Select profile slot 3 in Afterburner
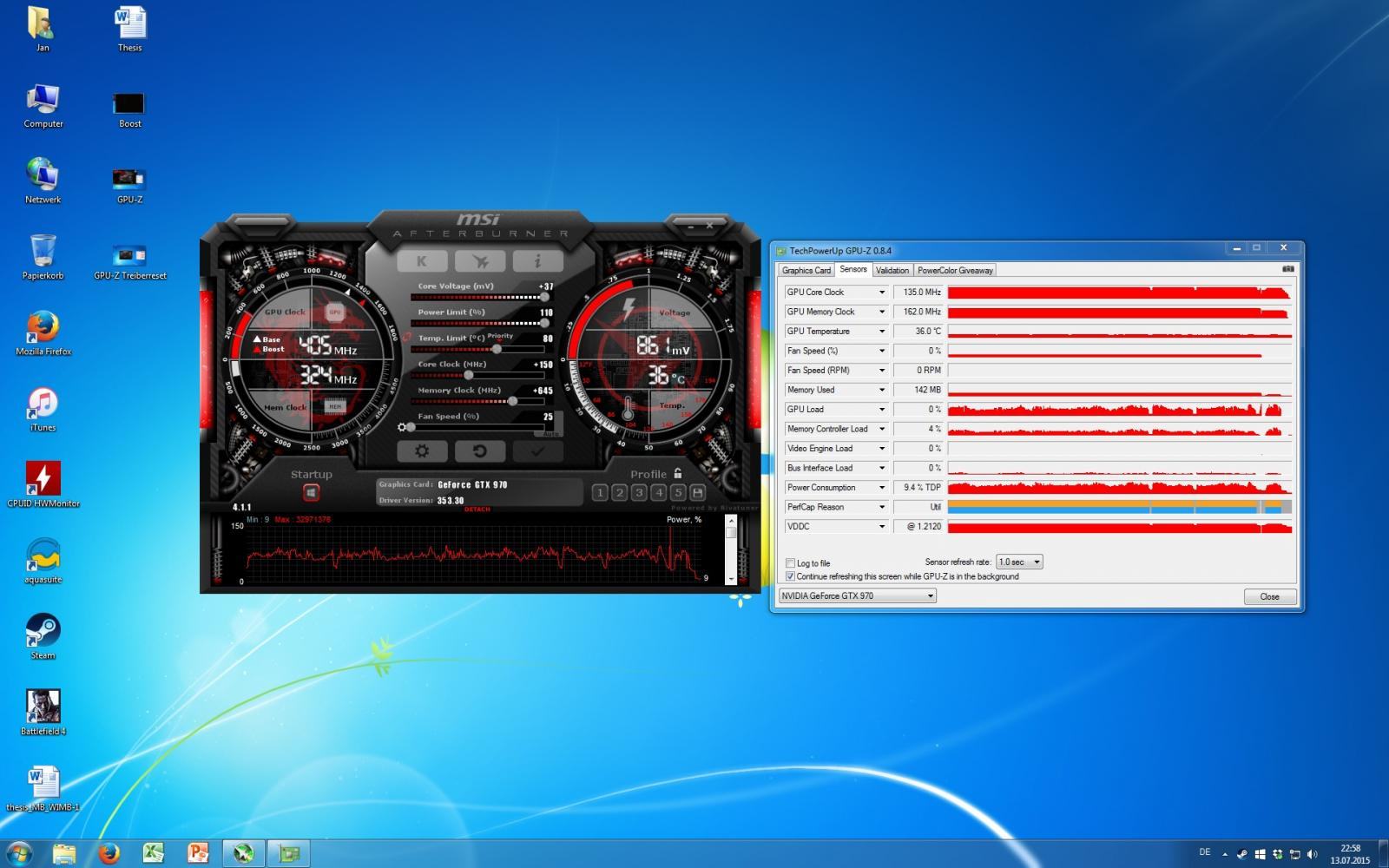This screenshot has height=868, width=1389. [x=639, y=493]
